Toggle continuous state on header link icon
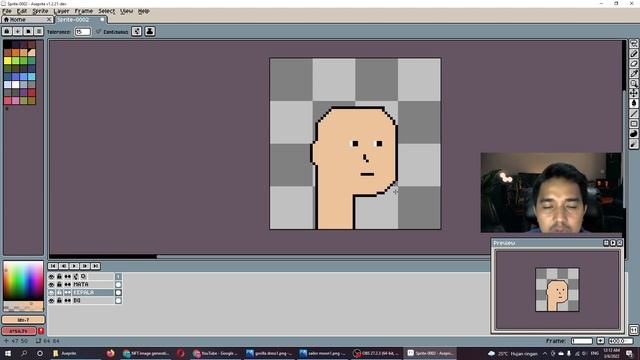This screenshot has width=640, height=360. [67, 276]
